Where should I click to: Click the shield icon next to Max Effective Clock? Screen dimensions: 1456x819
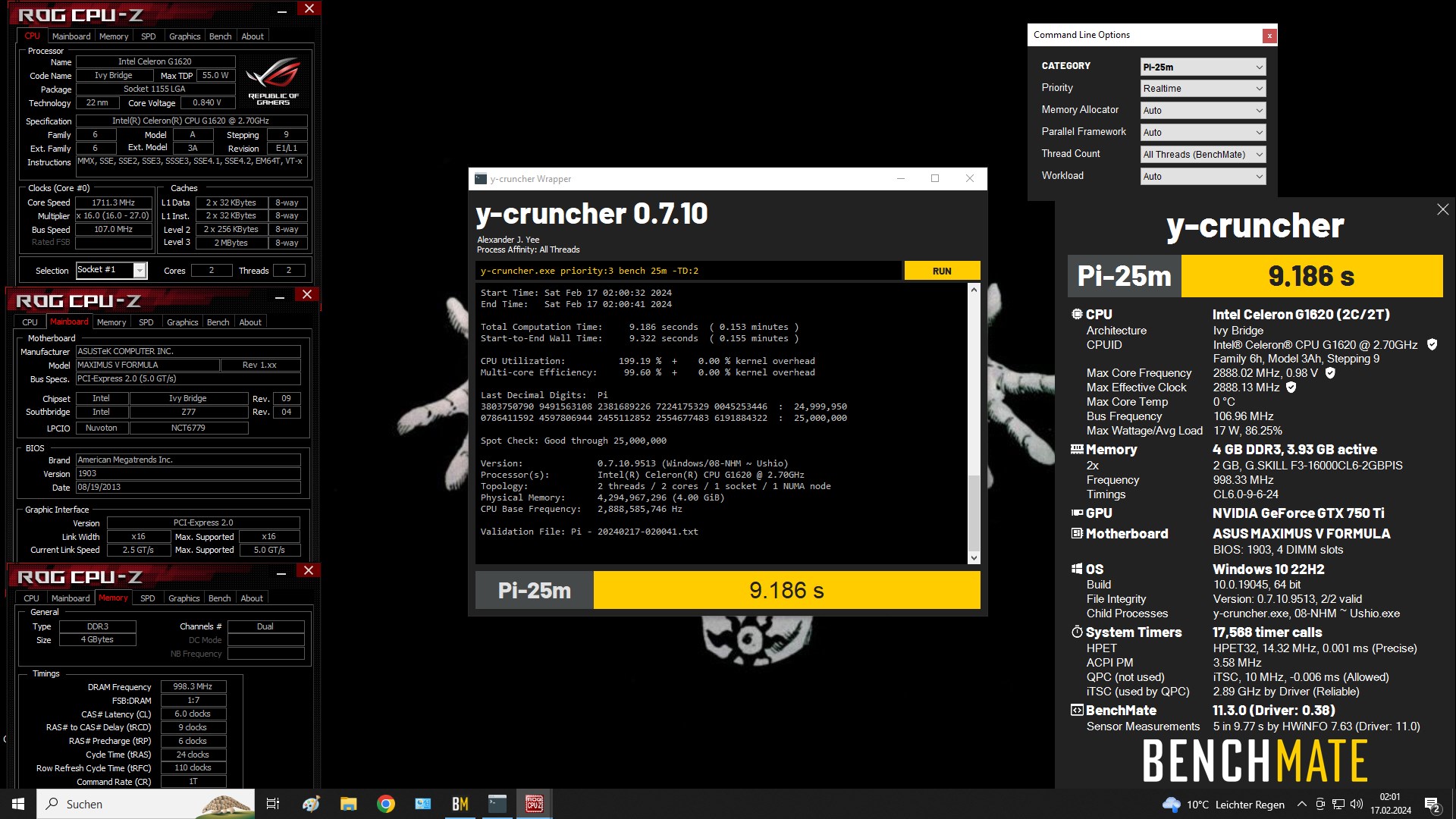pos(1291,387)
